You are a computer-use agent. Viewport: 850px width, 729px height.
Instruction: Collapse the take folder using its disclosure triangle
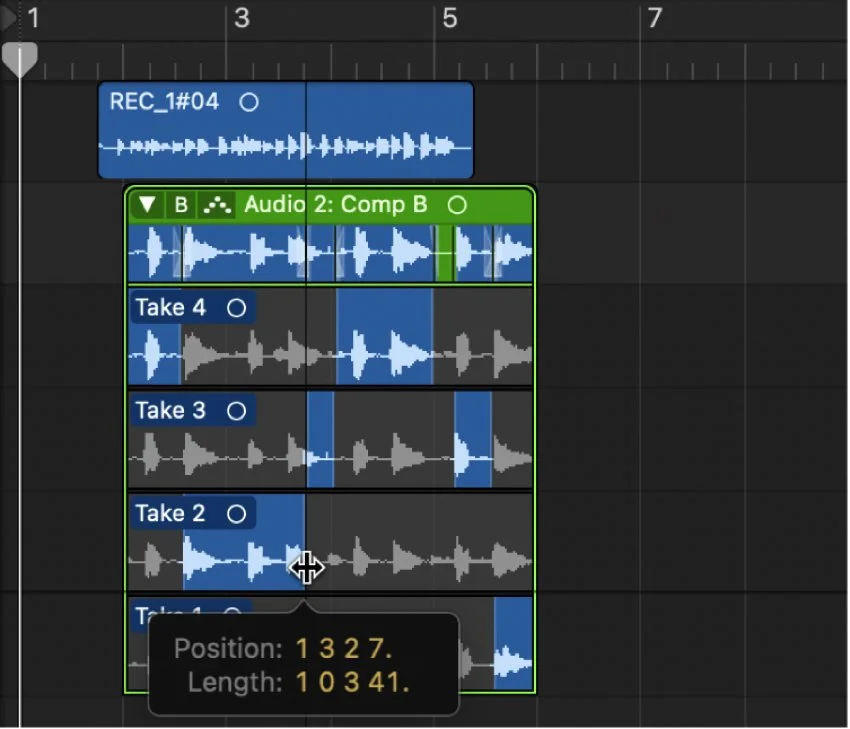click(146, 204)
